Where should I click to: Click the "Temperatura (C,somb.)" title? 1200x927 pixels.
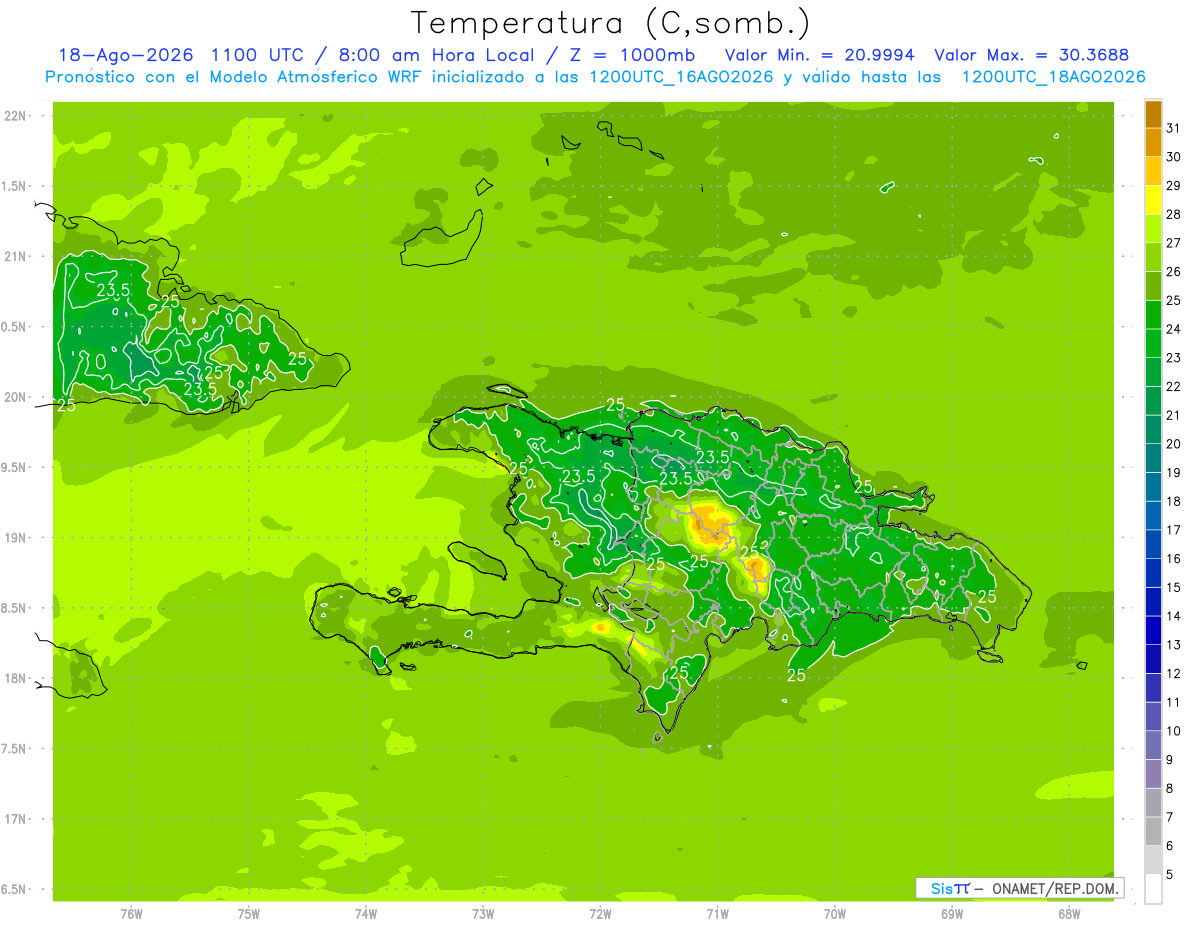tap(610, 22)
